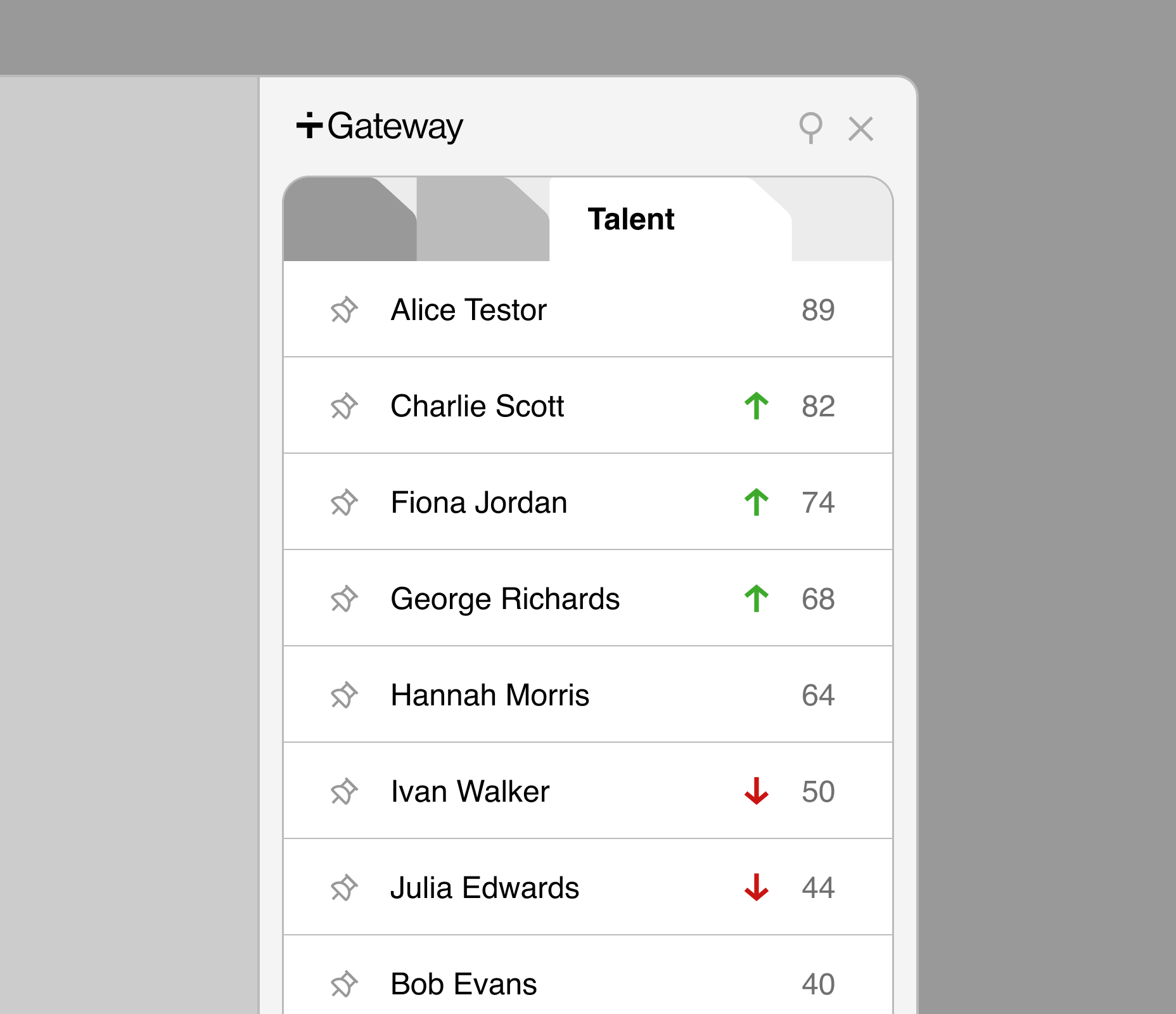The height and width of the screenshot is (1014, 1176).
Task: Click the red down arrow for Julia Edwards
Action: pos(757,888)
